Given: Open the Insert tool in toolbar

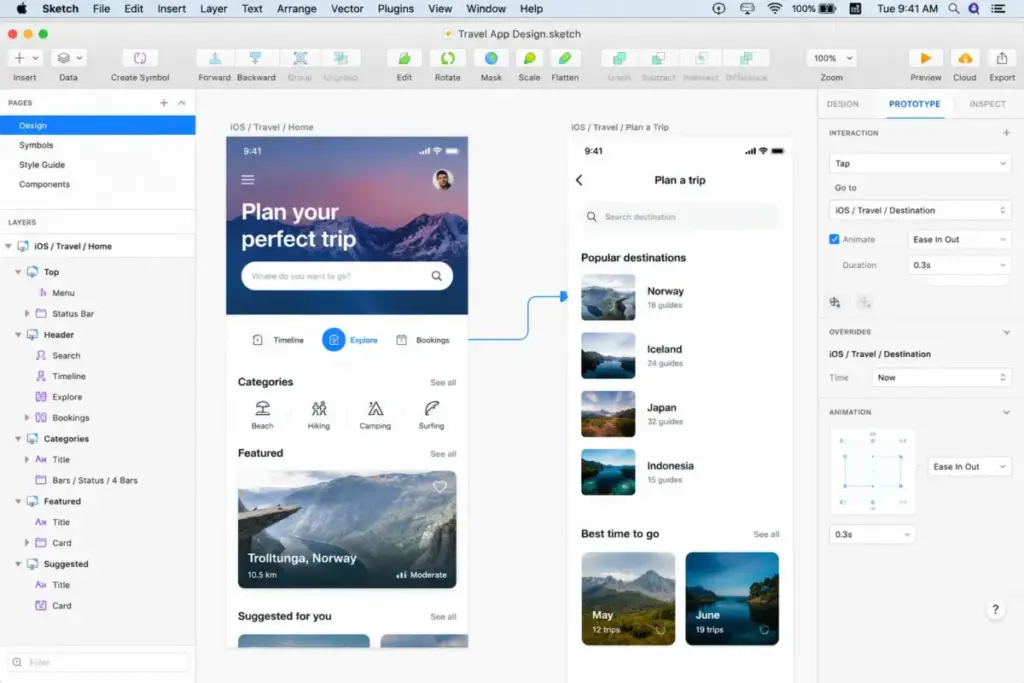Looking at the screenshot, I should pos(25,58).
